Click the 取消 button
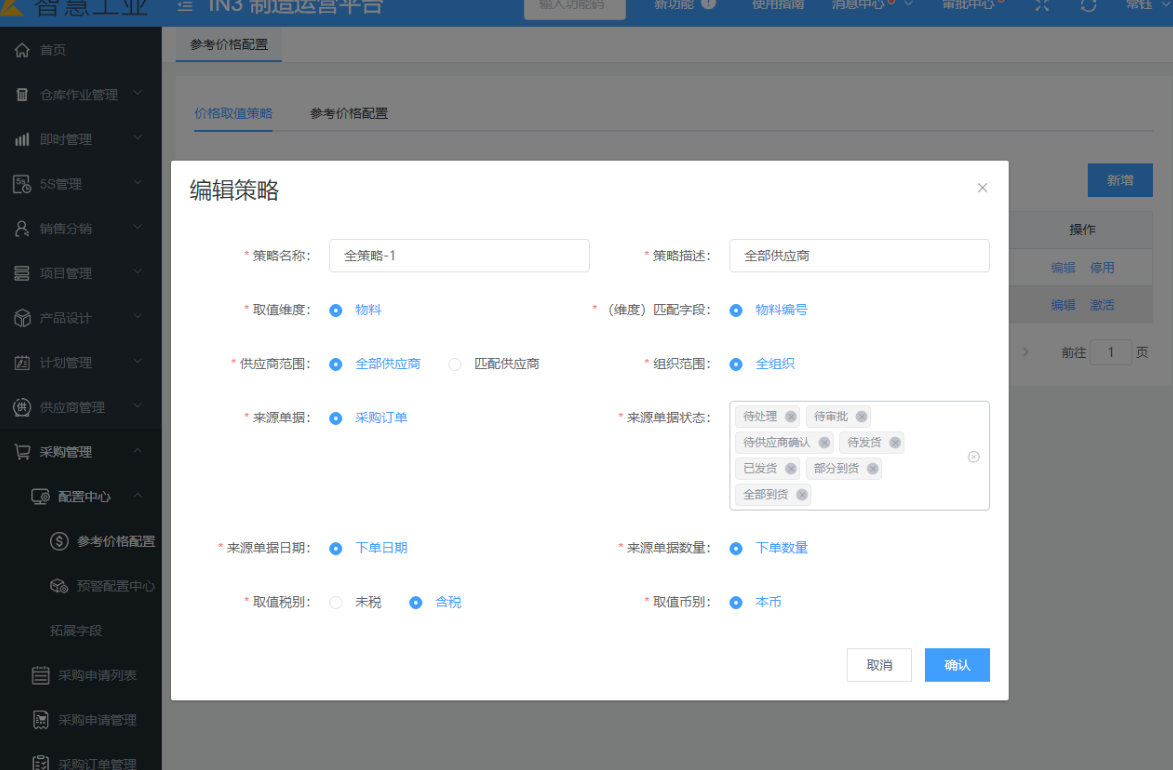Viewport: 1173px width, 770px height. click(879, 665)
